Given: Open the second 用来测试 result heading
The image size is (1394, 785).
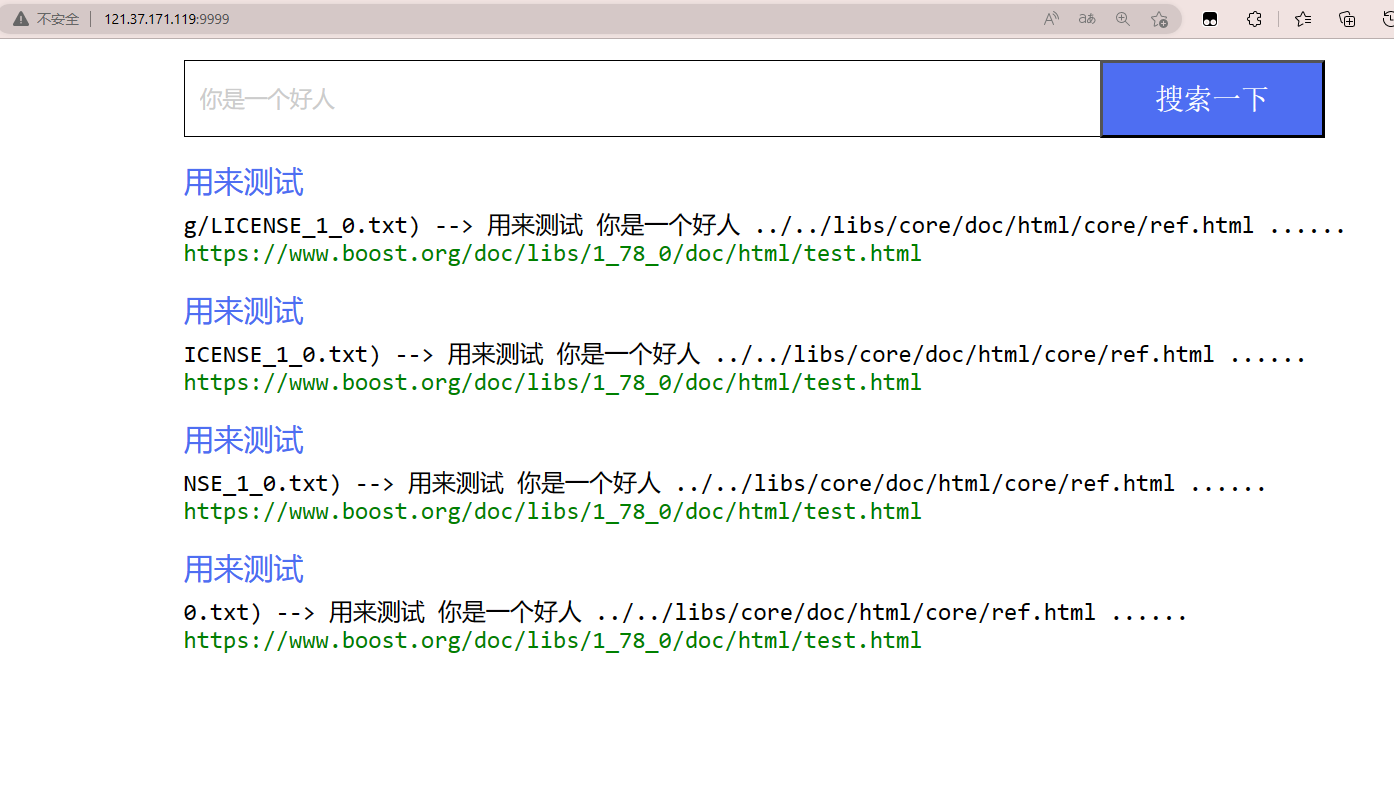Looking at the screenshot, I should (x=243, y=311).
